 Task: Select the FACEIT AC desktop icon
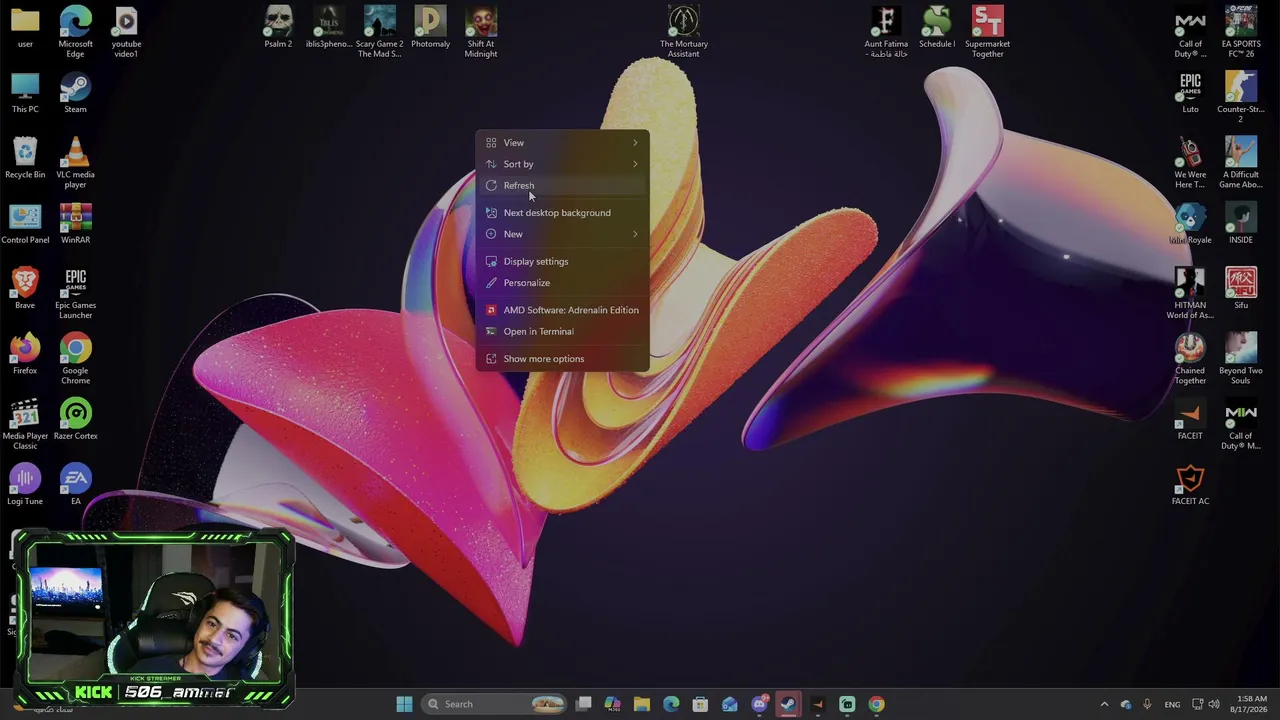pos(1190,485)
